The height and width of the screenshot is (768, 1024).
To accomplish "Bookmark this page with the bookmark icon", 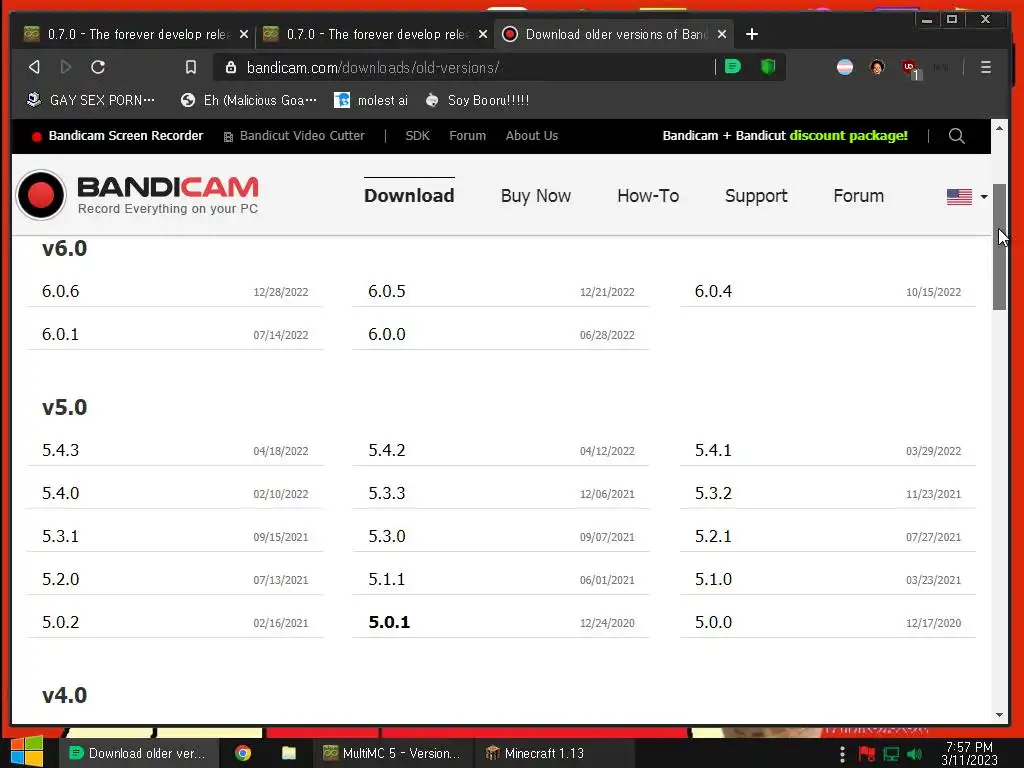I will pos(191,67).
